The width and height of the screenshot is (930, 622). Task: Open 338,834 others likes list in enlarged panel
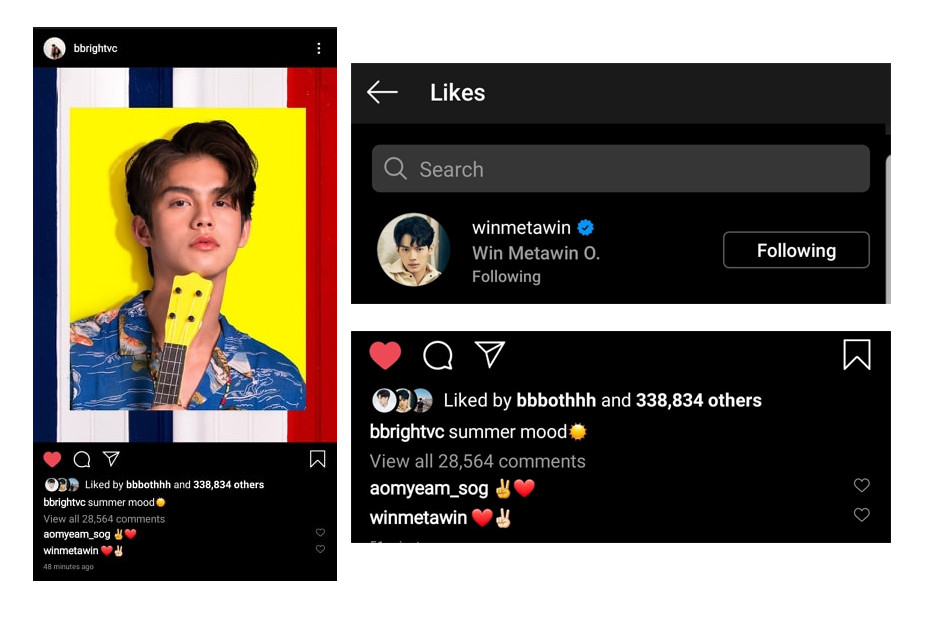[698, 401]
